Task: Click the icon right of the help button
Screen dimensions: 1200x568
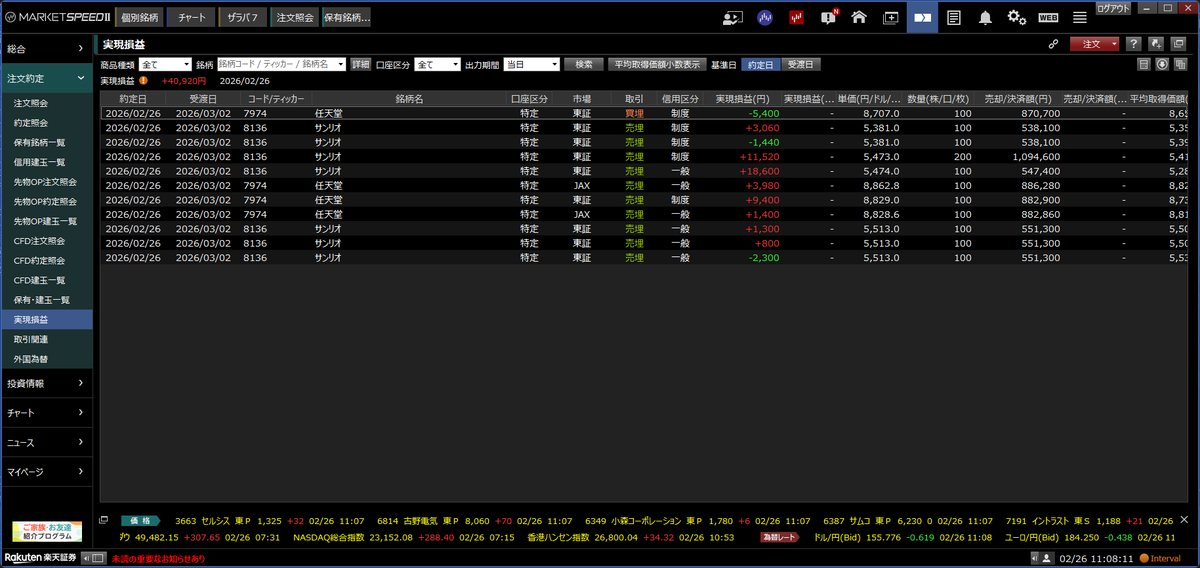Action: (x=1155, y=44)
